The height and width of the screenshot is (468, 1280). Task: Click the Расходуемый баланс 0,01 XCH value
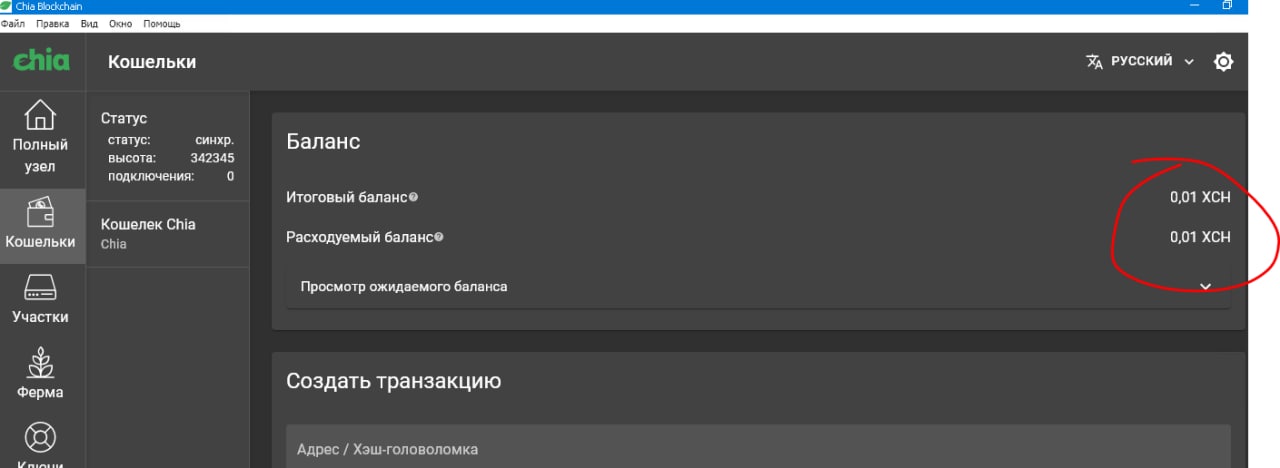coord(1200,237)
